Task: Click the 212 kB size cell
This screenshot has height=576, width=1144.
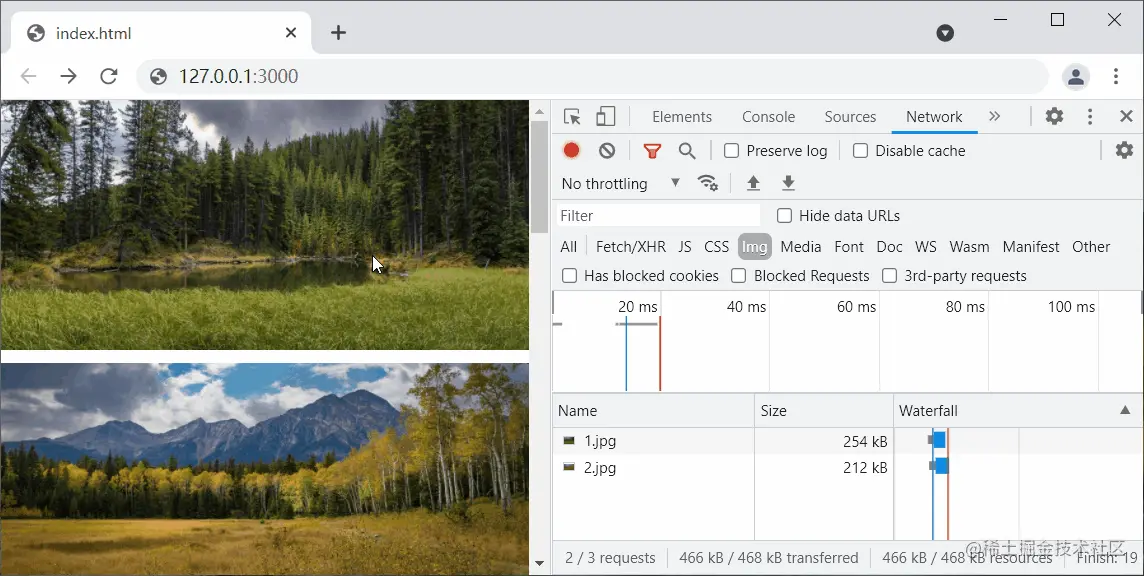Action: [x=865, y=467]
